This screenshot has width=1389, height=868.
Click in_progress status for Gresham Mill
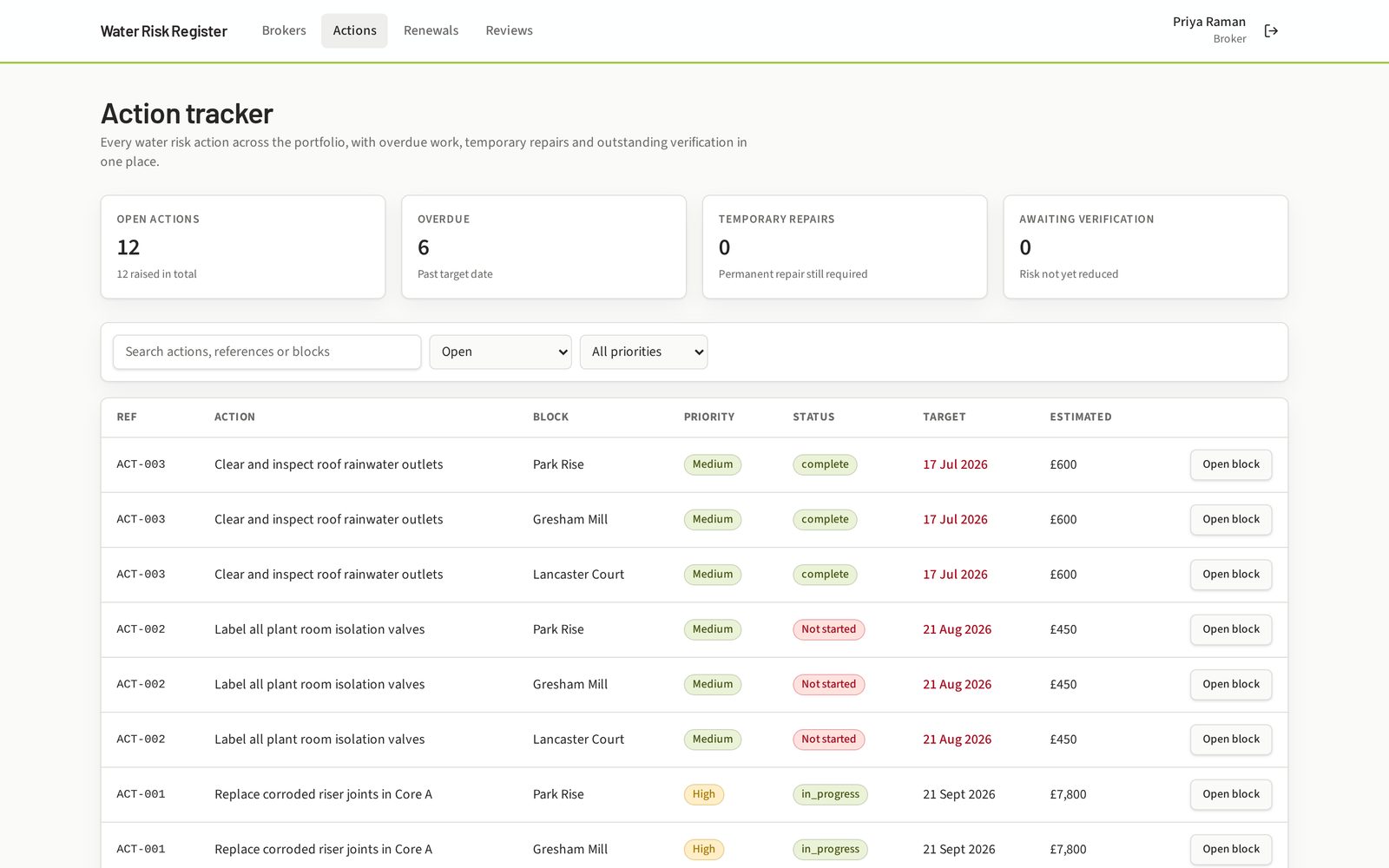tap(830, 849)
